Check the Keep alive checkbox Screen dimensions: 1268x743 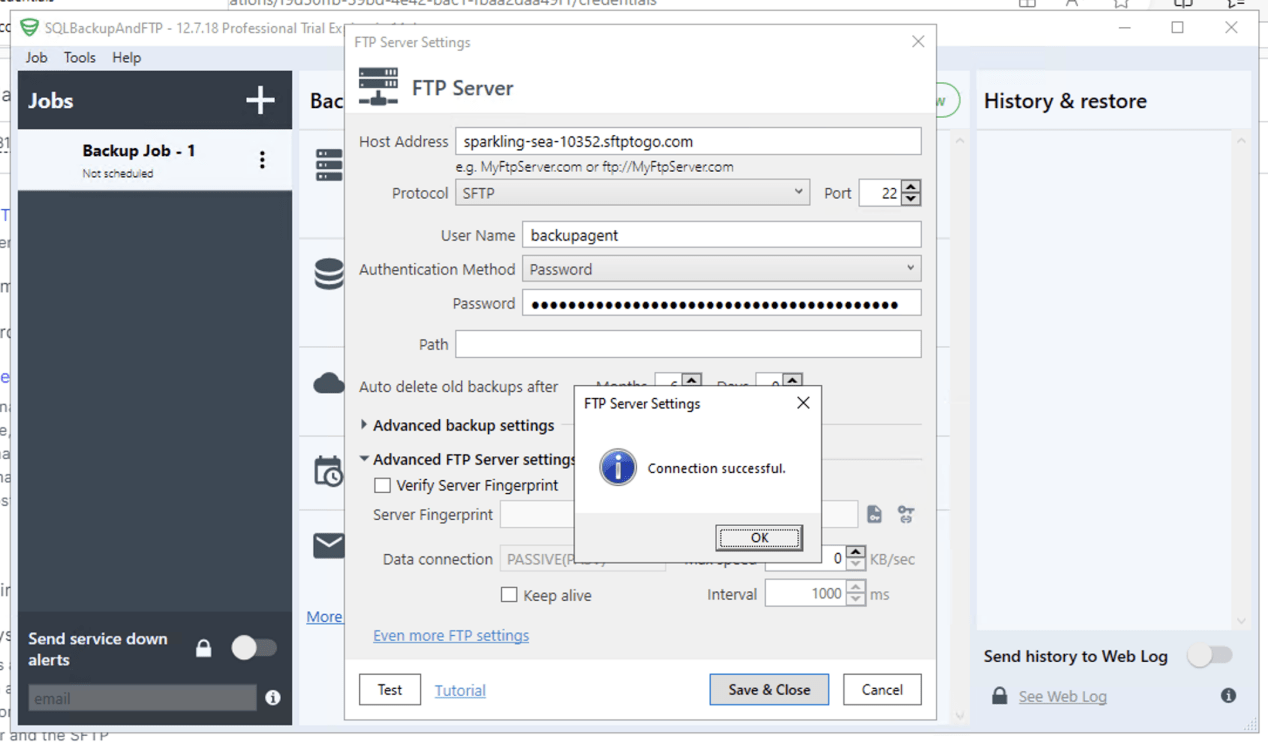point(509,594)
